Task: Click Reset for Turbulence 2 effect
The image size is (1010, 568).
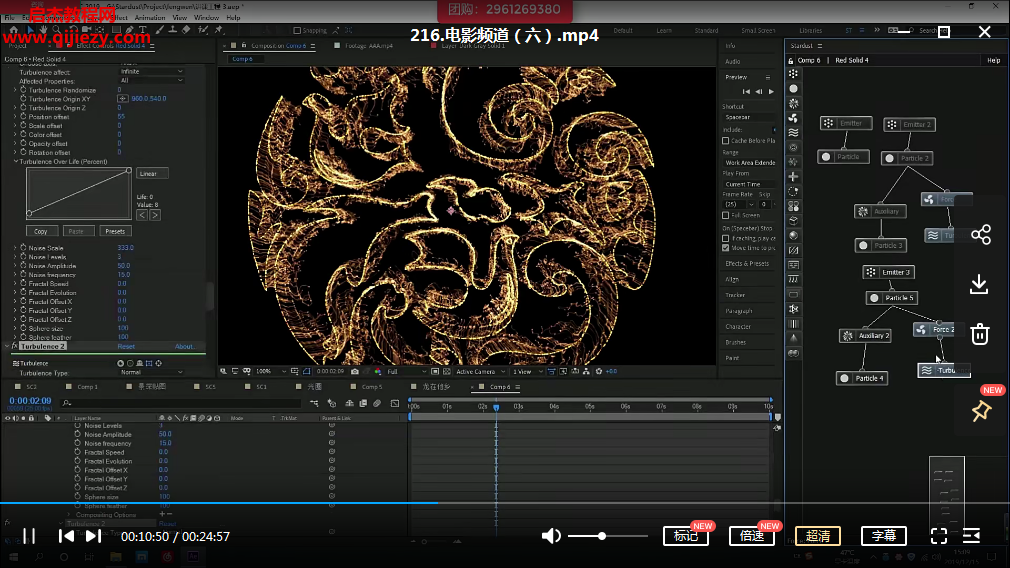Action: click(126, 346)
